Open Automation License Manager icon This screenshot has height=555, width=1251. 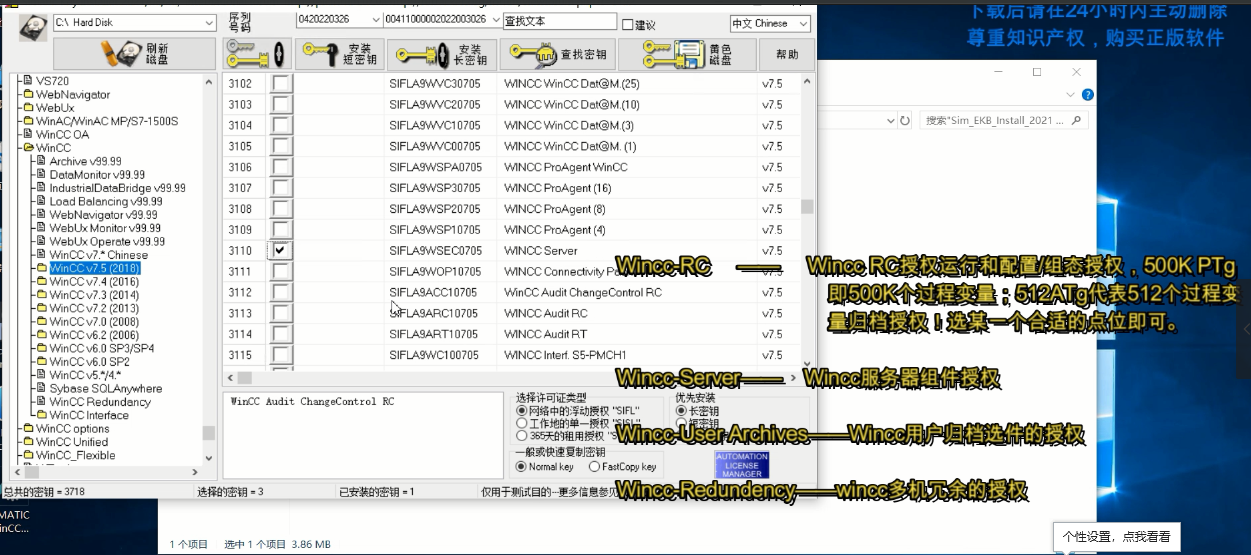741,464
